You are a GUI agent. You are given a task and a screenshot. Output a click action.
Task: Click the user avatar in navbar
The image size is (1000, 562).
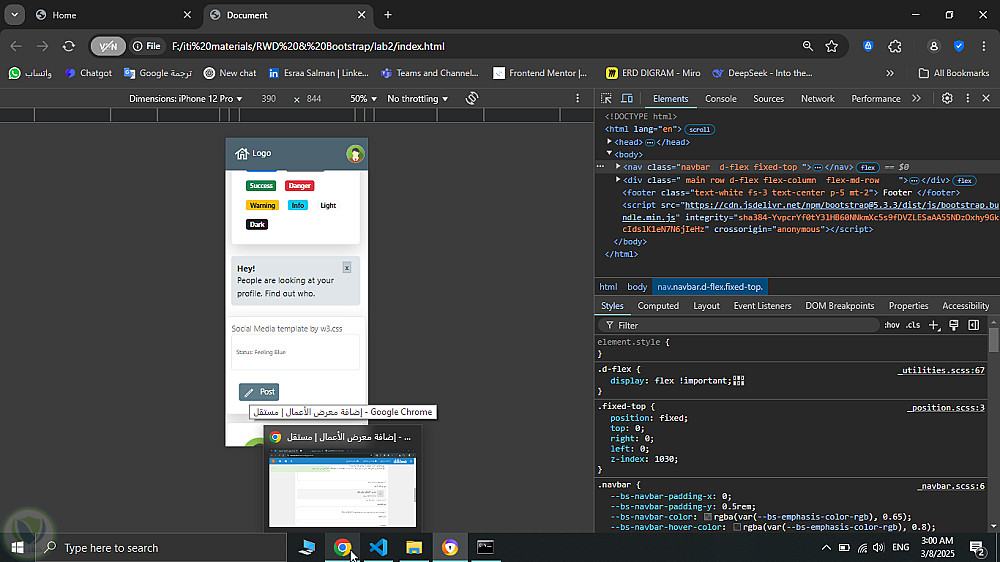tap(355, 153)
